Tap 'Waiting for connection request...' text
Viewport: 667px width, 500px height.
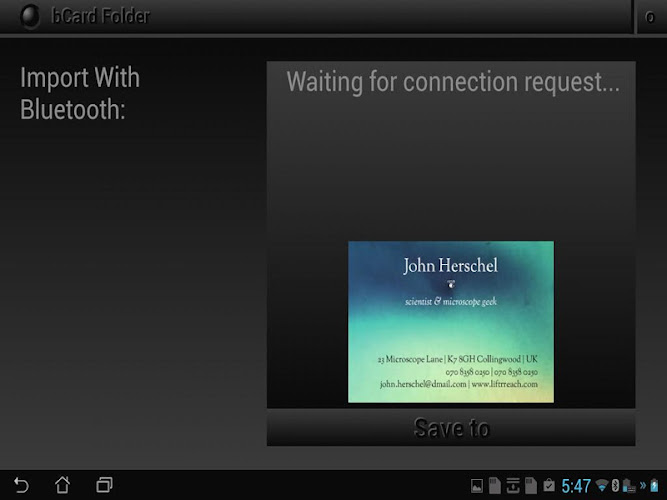(453, 82)
